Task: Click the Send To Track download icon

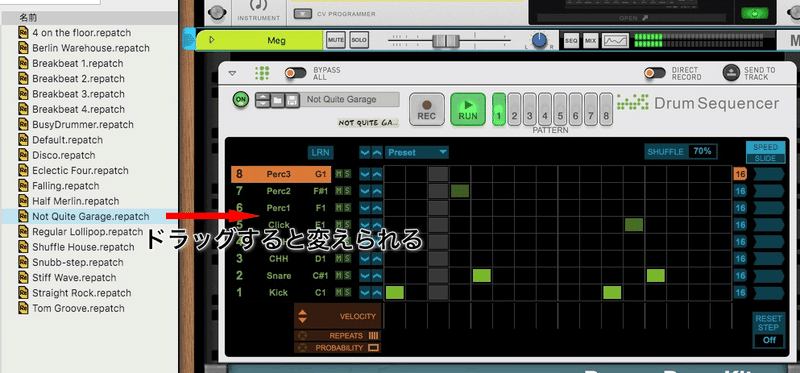Action: point(731,73)
